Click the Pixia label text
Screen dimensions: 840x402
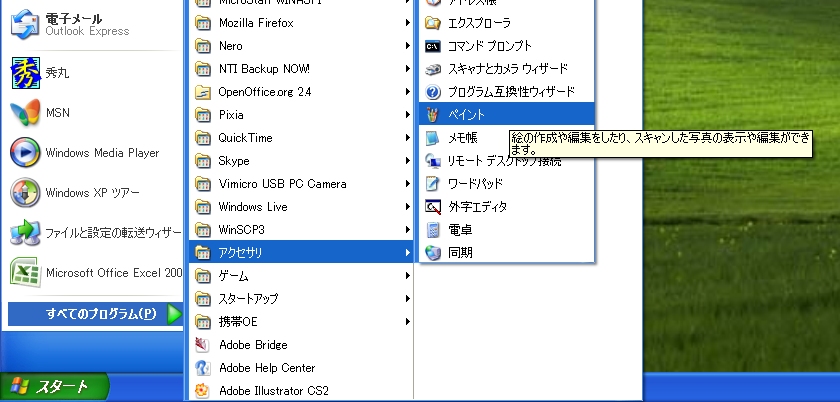231,115
